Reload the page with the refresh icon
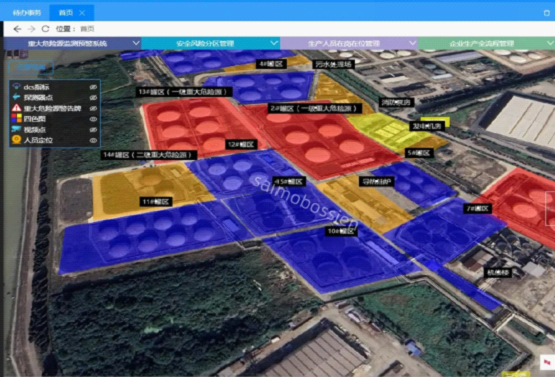Viewport: 555px width, 377px height. point(45,29)
